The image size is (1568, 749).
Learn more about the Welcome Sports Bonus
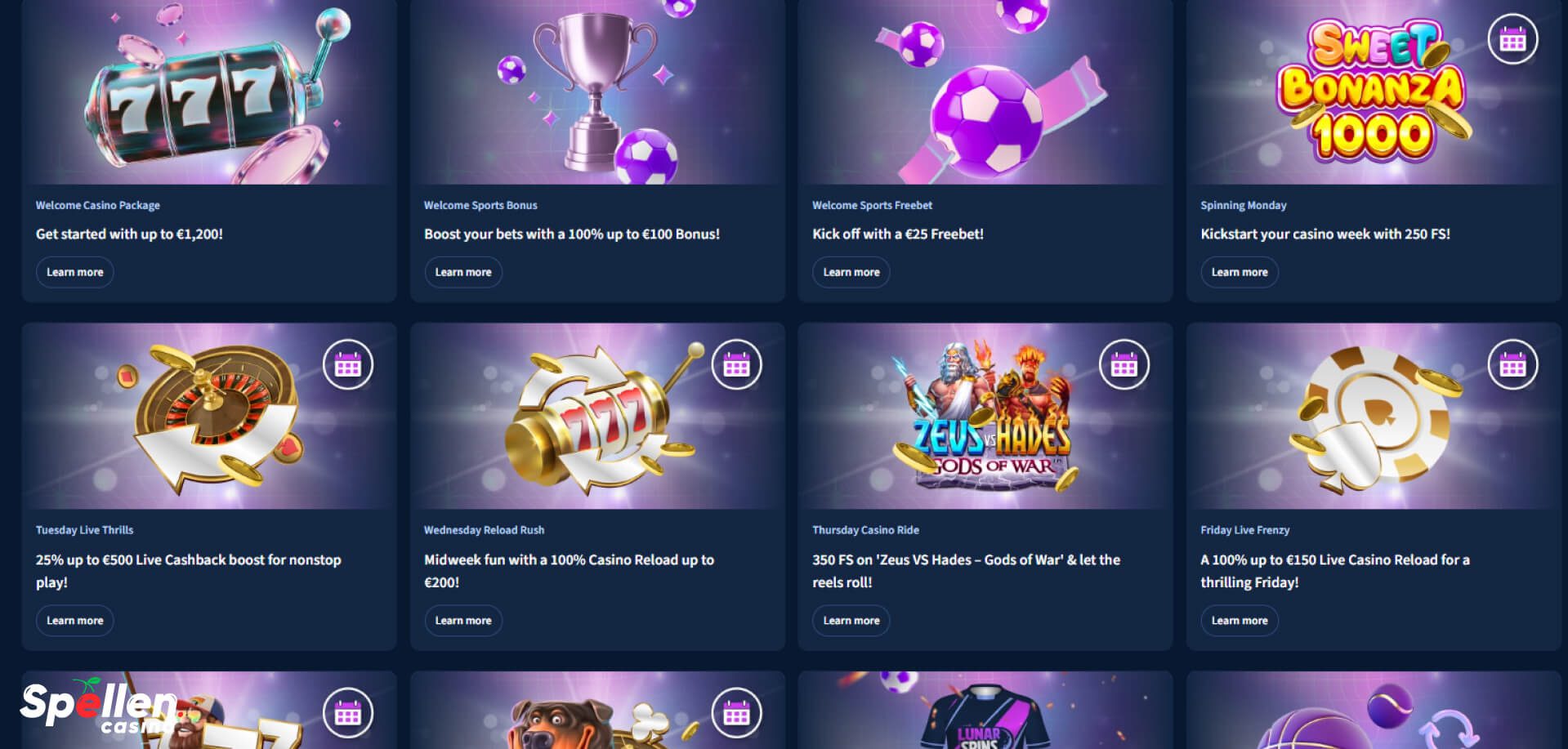[x=463, y=272]
